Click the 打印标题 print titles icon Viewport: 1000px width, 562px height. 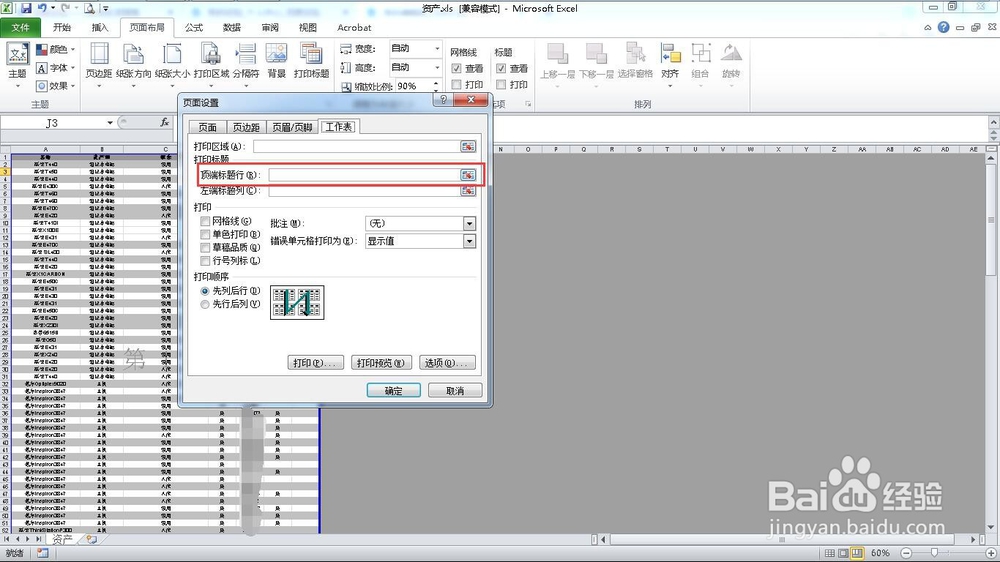tap(311, 56)
